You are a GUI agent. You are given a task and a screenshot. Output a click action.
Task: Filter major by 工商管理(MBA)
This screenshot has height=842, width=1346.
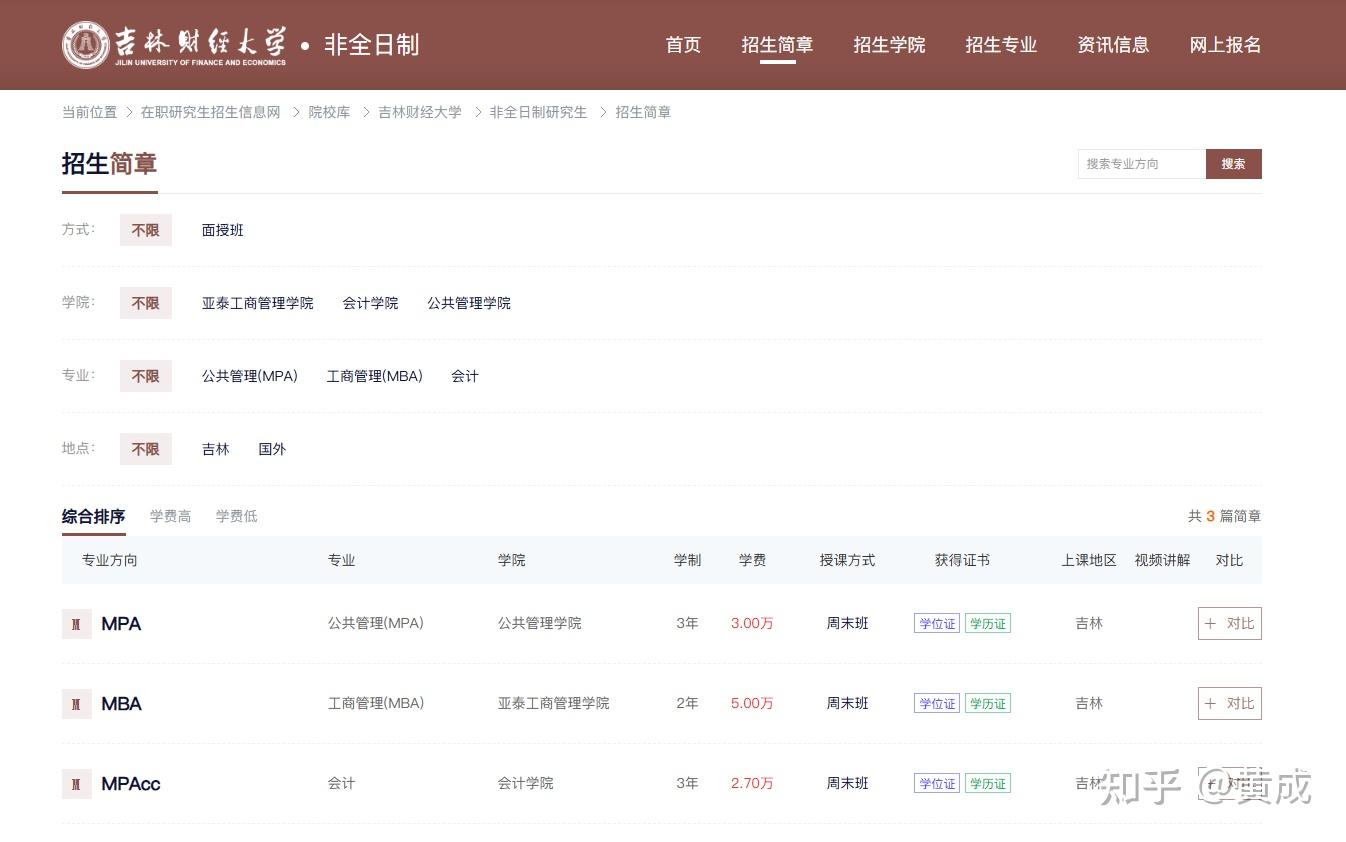click(375, 376)
